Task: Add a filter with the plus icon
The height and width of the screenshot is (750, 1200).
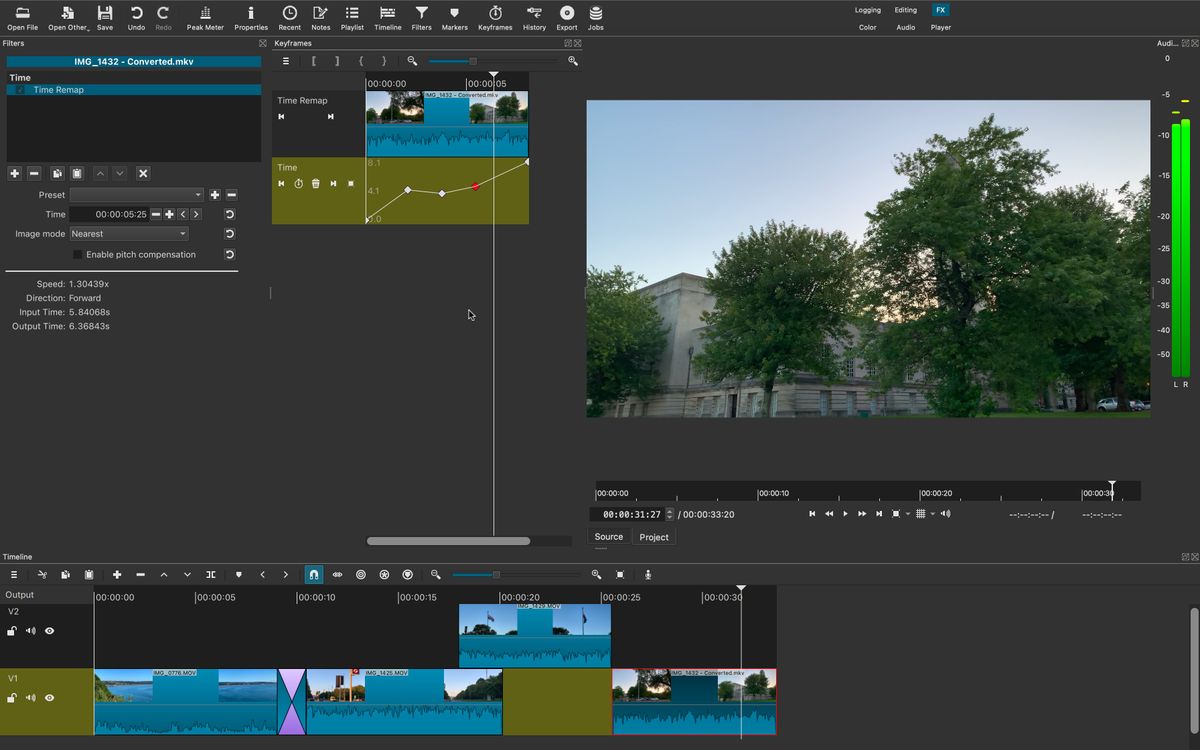Action: click(x=14, y=173)
